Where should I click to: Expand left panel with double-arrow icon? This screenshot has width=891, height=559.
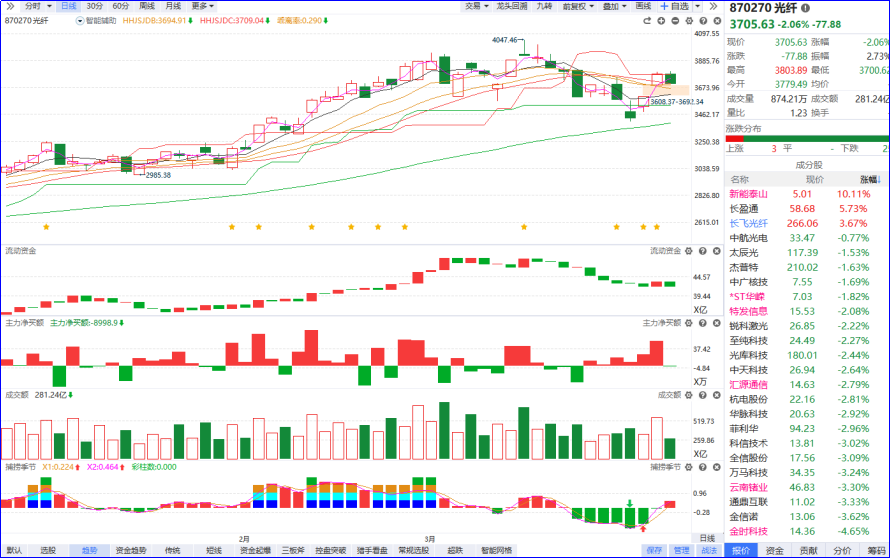click(x=10, y=6)
